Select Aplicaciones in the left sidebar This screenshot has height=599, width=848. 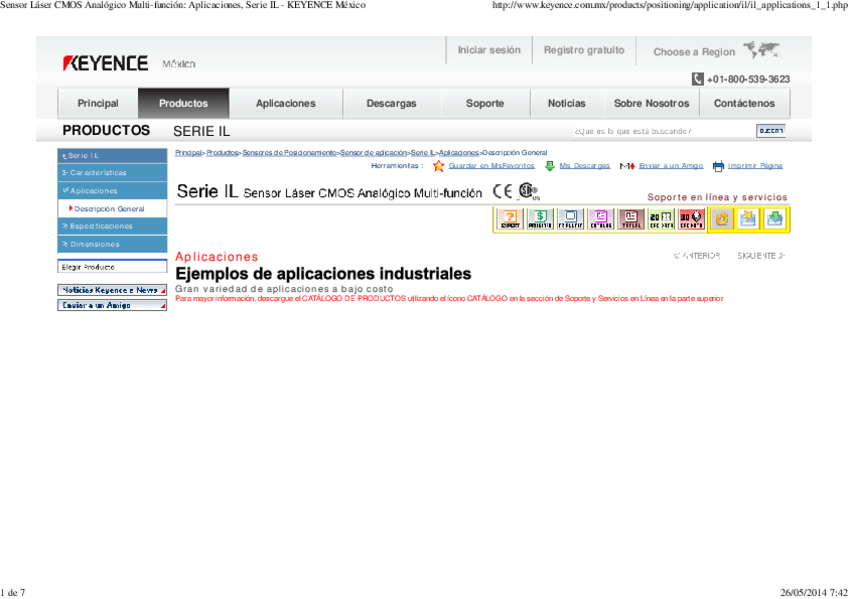(112, 191)
